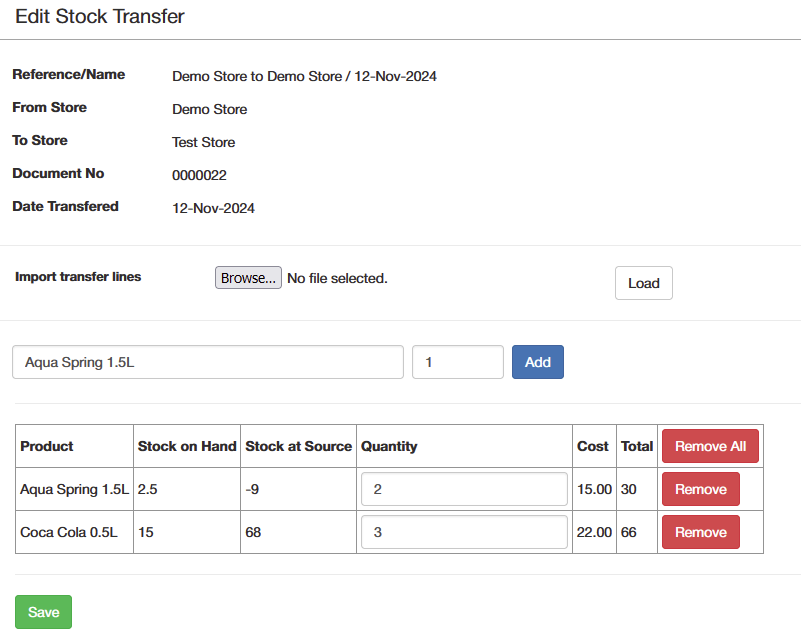Edit quantity field in Coca Cola row
This screenshot has width=801, height=639.
point(465,532)
